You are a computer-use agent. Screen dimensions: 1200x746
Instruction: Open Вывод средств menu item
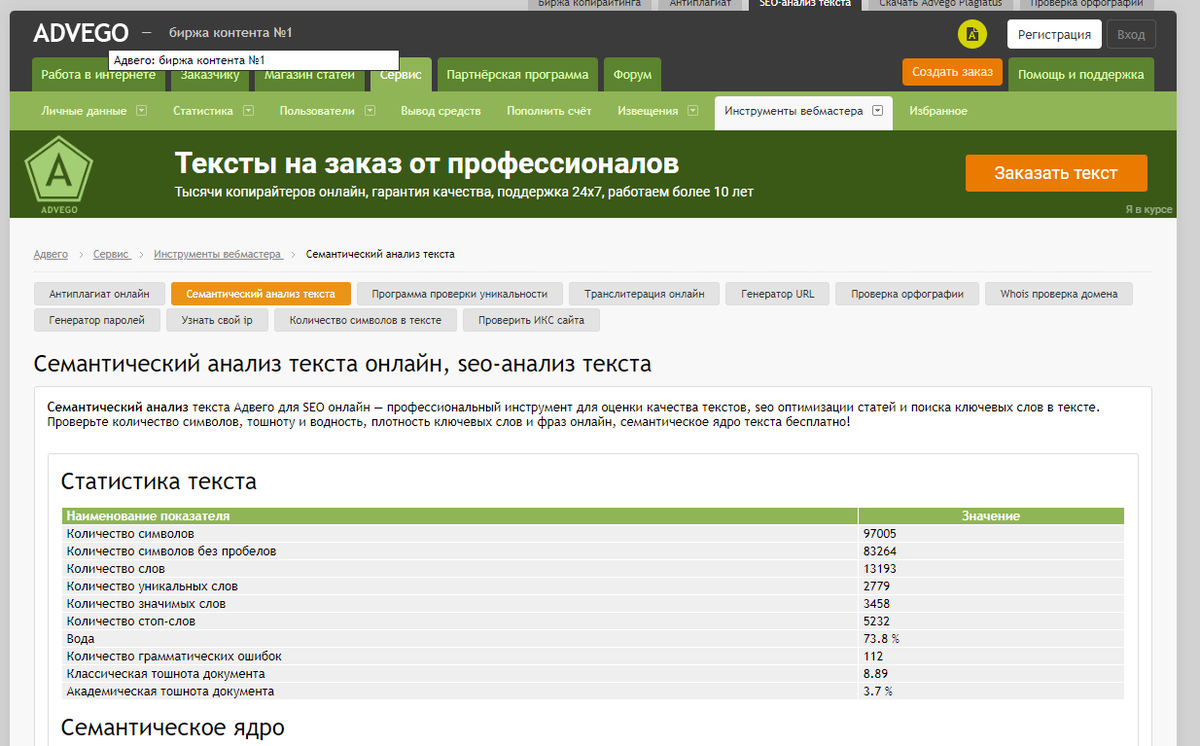[441, 111]
